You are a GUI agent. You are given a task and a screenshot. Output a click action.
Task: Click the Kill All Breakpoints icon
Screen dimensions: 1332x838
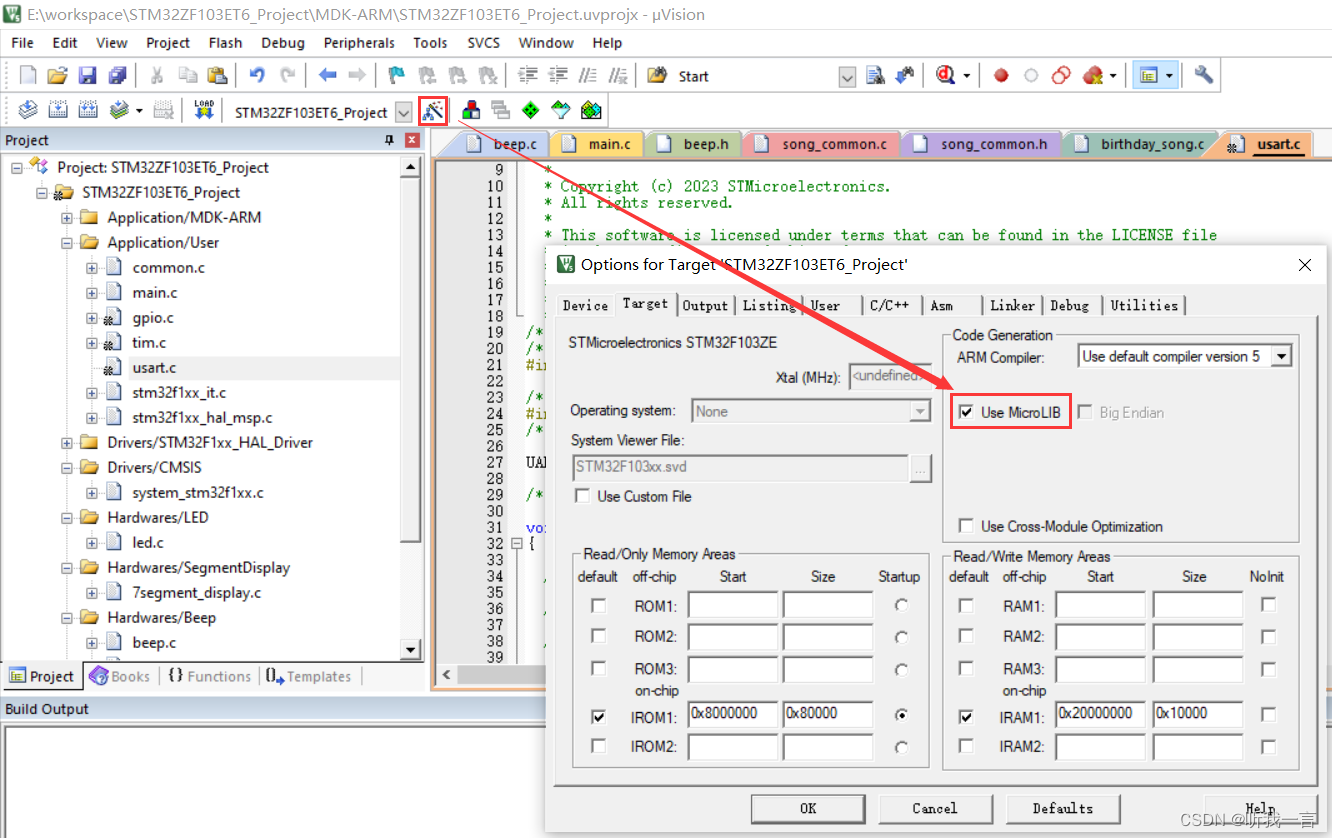(x=1092, y=76)
